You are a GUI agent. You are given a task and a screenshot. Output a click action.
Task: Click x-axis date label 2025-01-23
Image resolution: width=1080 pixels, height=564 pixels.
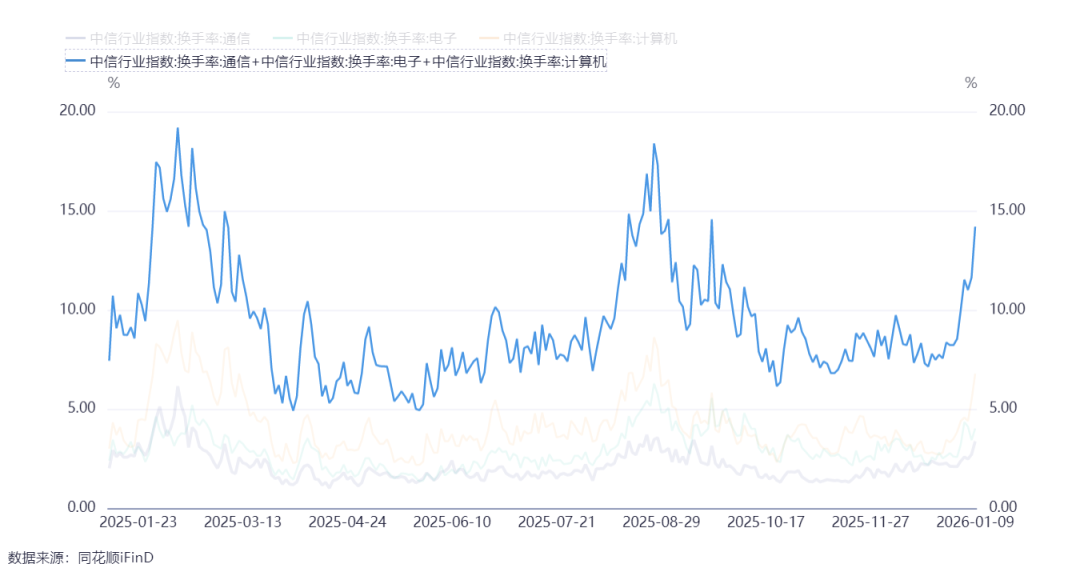pos(138,522)
